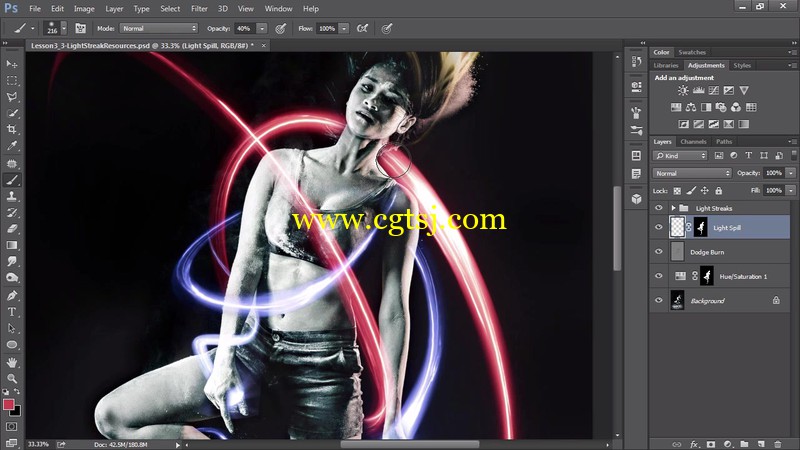The width and height of the screenshot is (800, 450).
Task: Open the Flow slider dropdown
Action: (344, 29)
